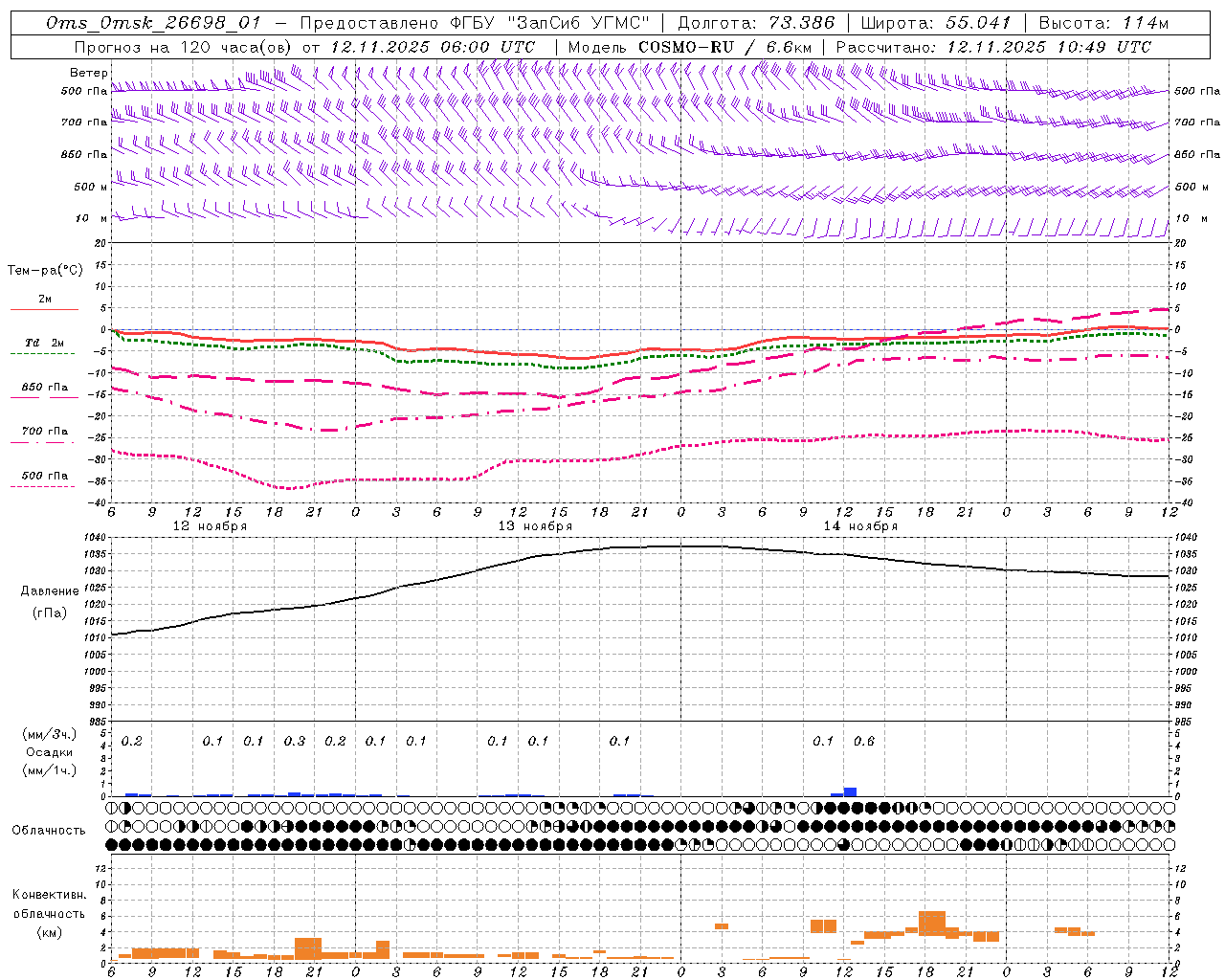
Task: Select the 13 ноября date label
Action: coord(535,526)
